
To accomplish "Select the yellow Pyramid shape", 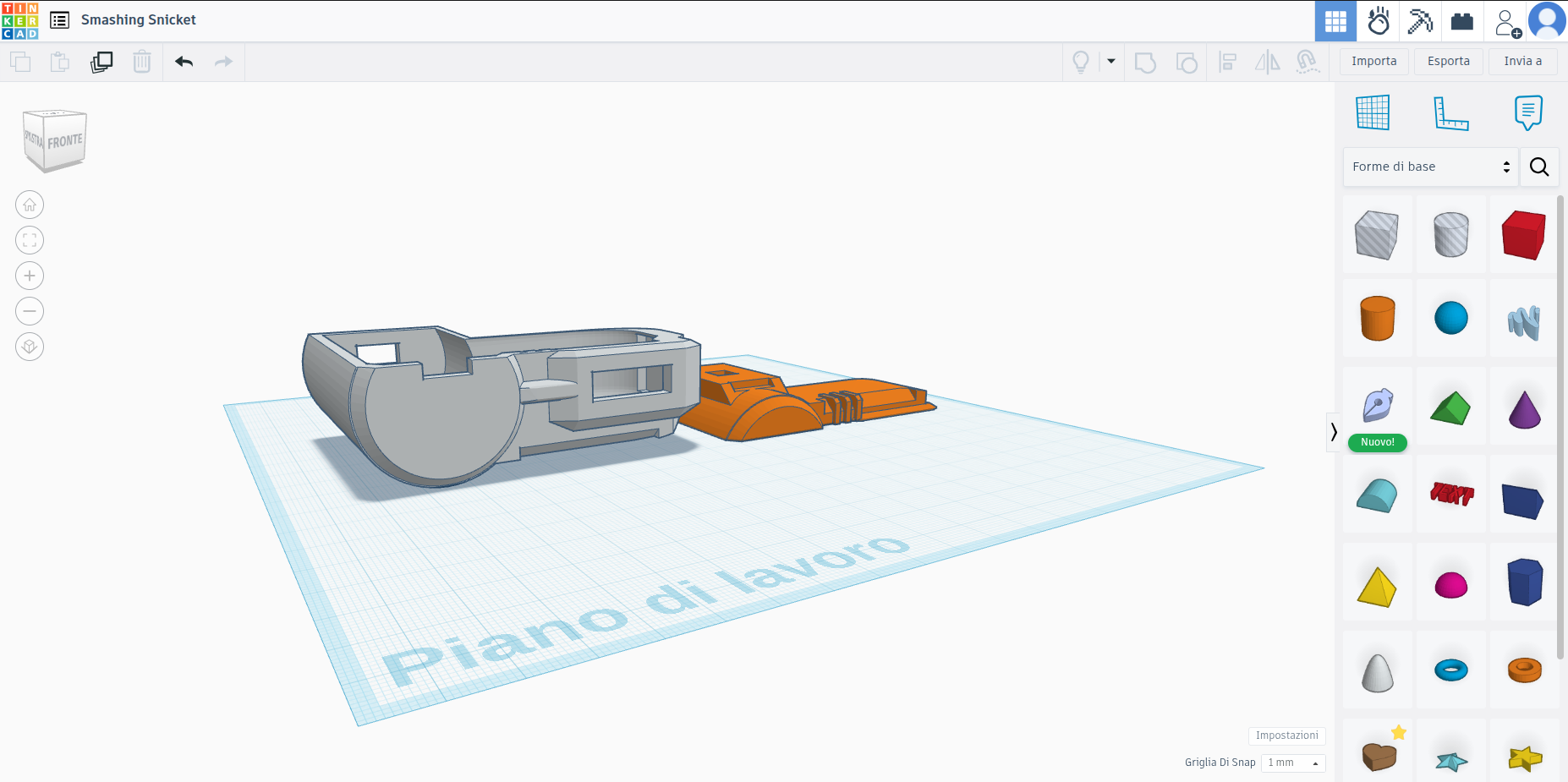I will pos(1377,587).
